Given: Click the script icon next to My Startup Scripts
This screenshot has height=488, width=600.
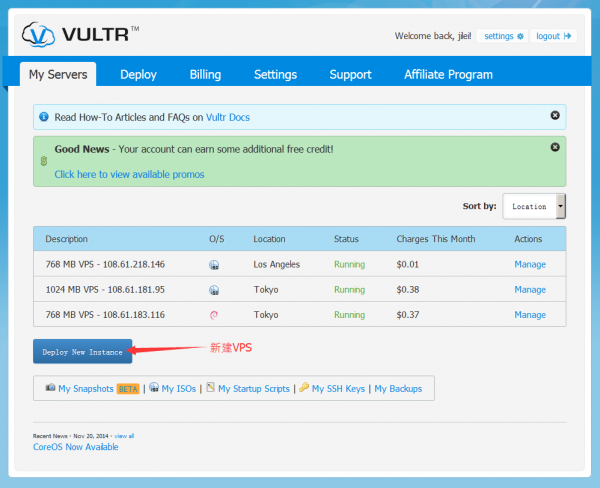Looking at the screenshot, I should point(210,387).
